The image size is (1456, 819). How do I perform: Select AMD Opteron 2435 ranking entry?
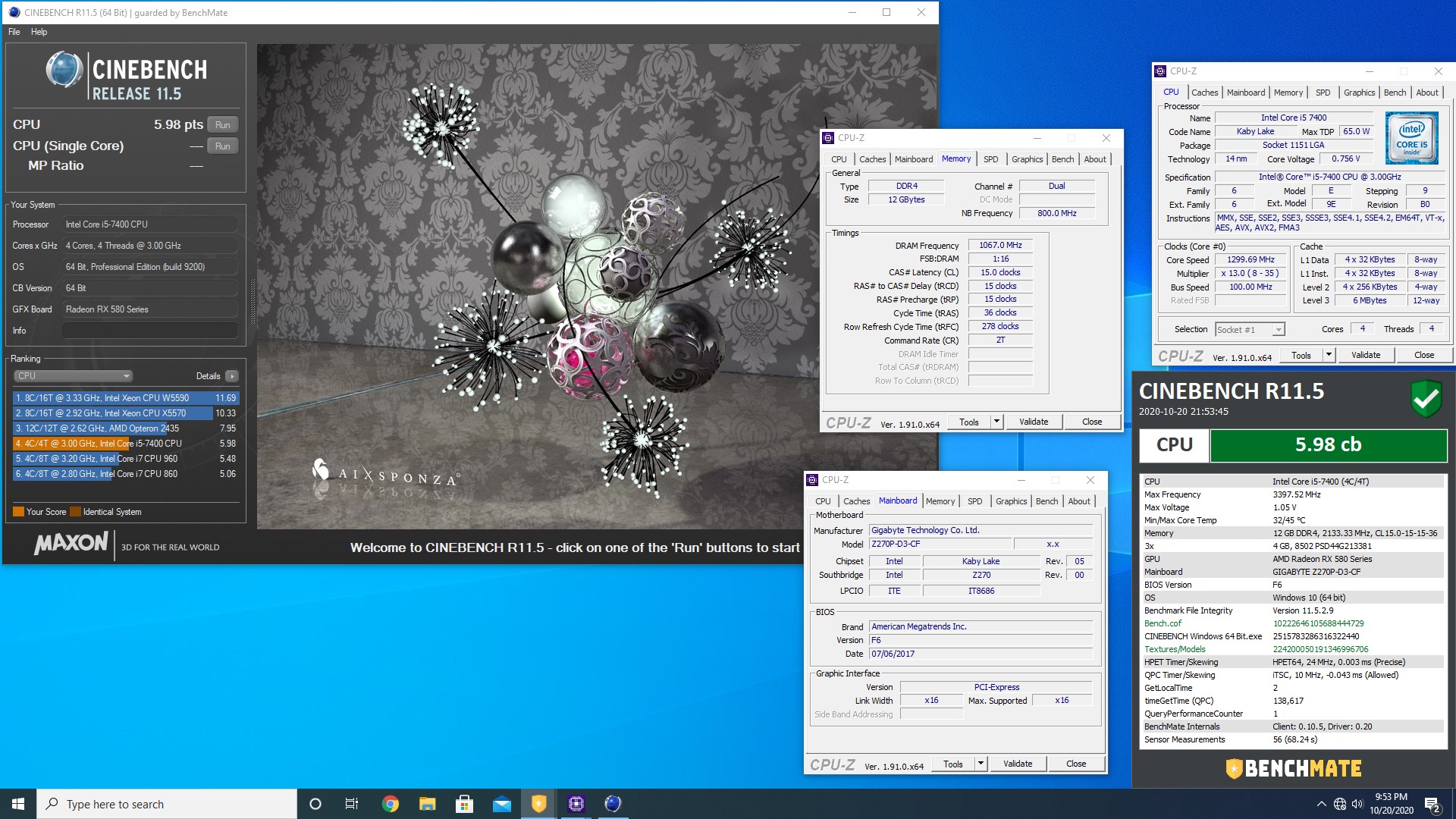(126, 428)
